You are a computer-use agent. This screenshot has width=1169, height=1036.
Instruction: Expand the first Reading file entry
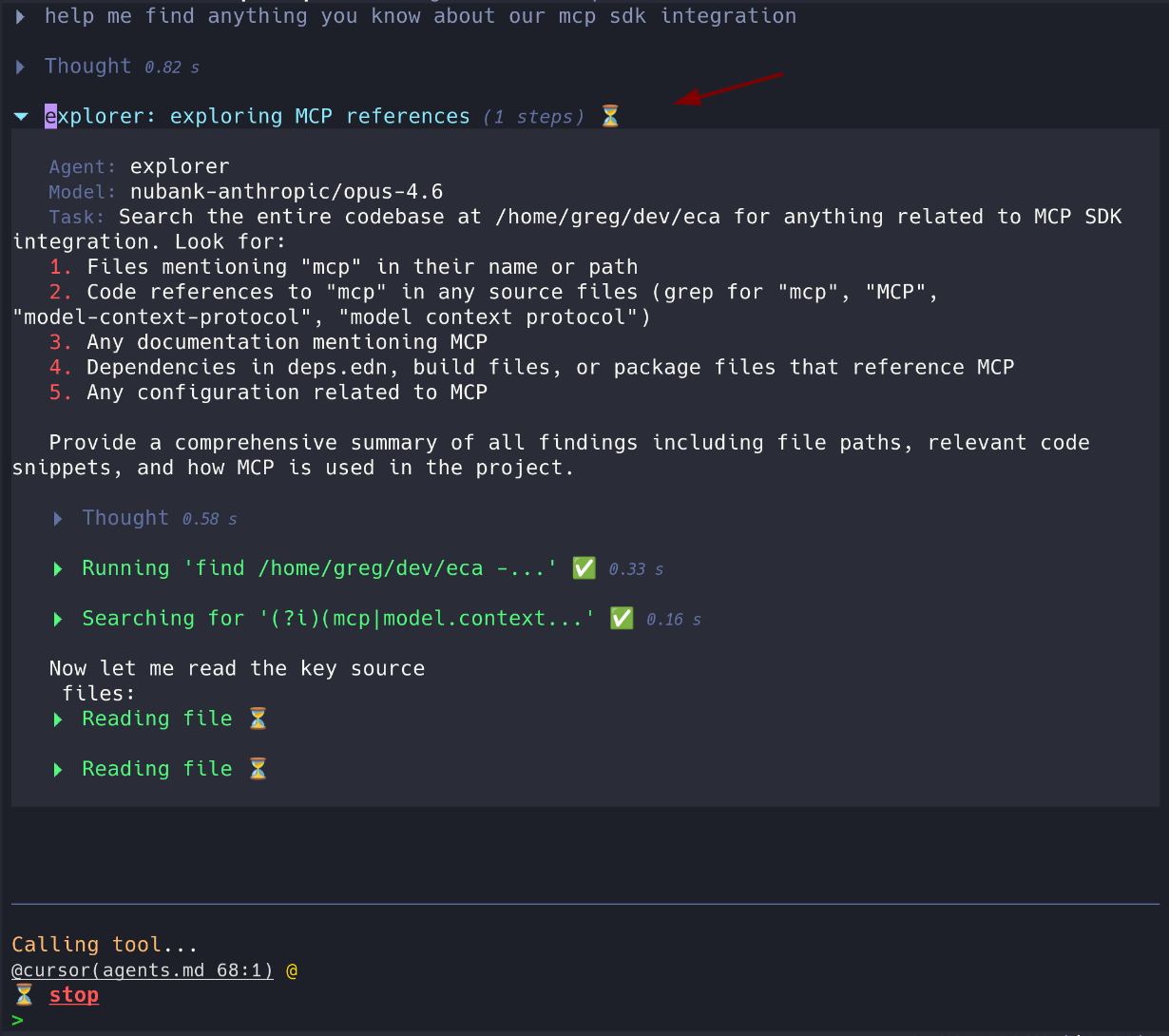tap(59, 719)
